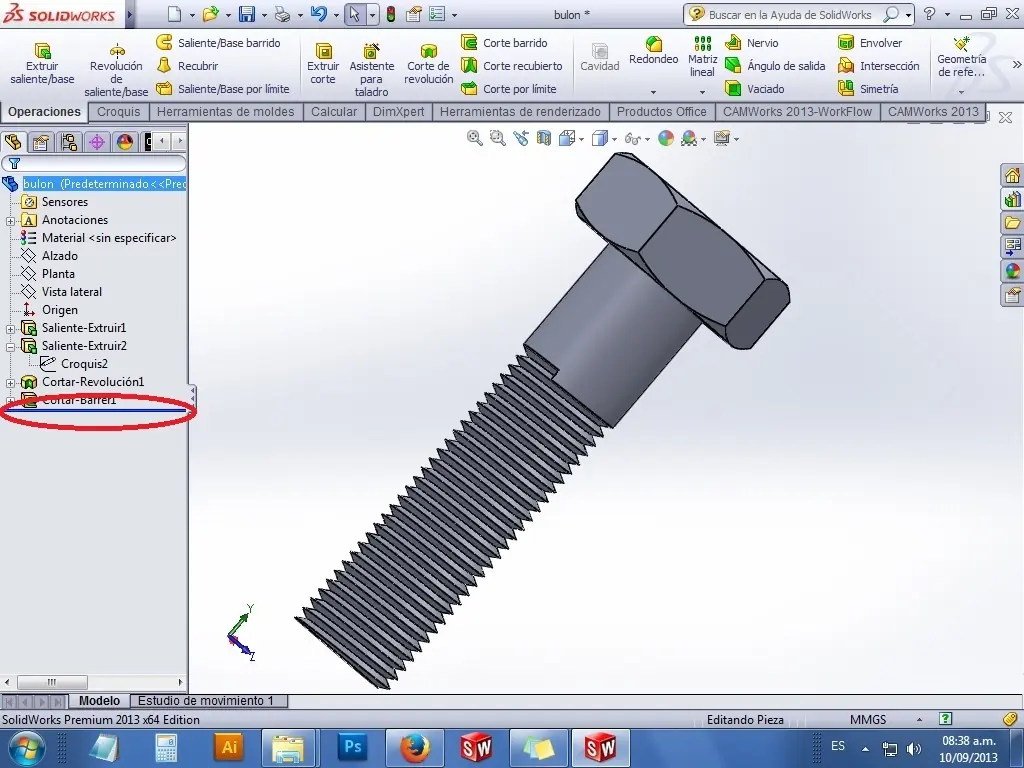The image size is (1024, 768).
Task: Choose Saliente/Base barrido
Action: coord(218,42)
